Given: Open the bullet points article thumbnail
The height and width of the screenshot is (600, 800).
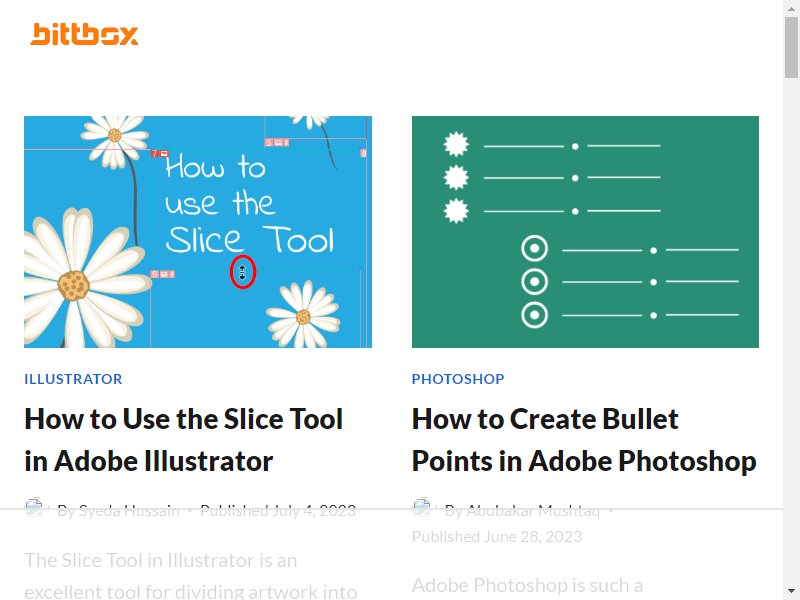Looking at the screenshot, I should pyautogui.click(x=585, y=232).
